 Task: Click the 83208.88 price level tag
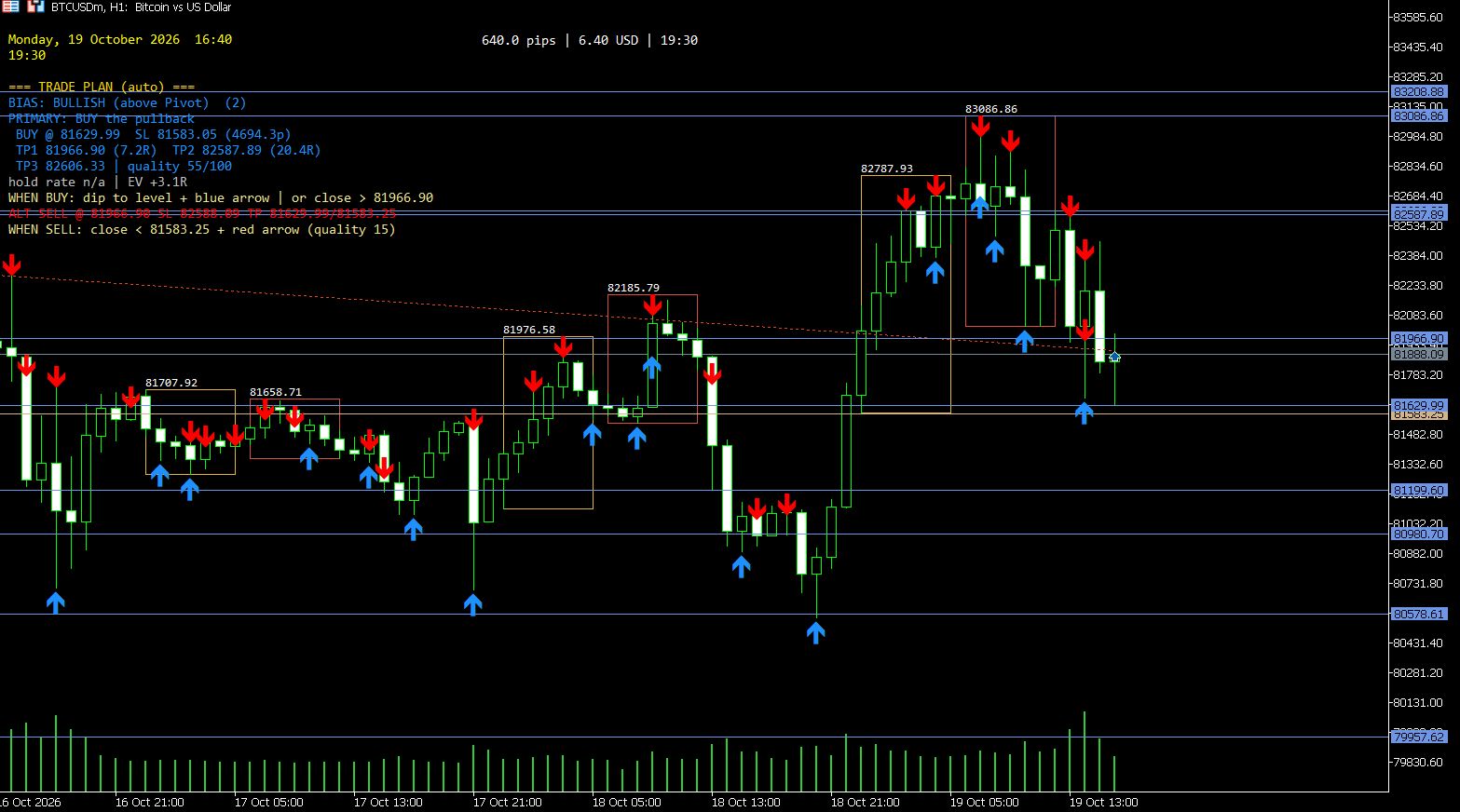pos(1419,91)
